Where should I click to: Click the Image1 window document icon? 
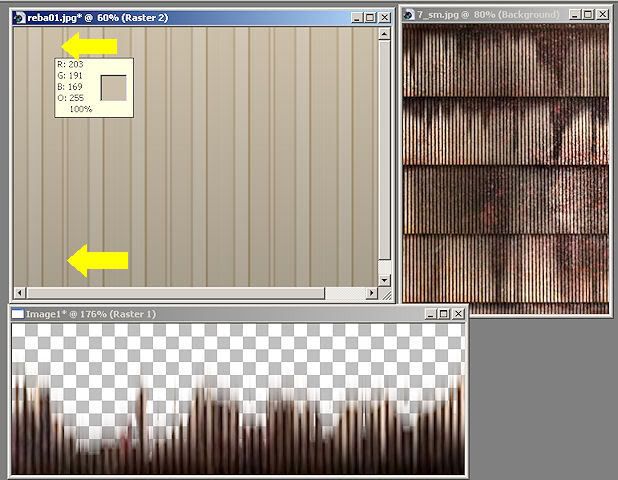[17, 314]
